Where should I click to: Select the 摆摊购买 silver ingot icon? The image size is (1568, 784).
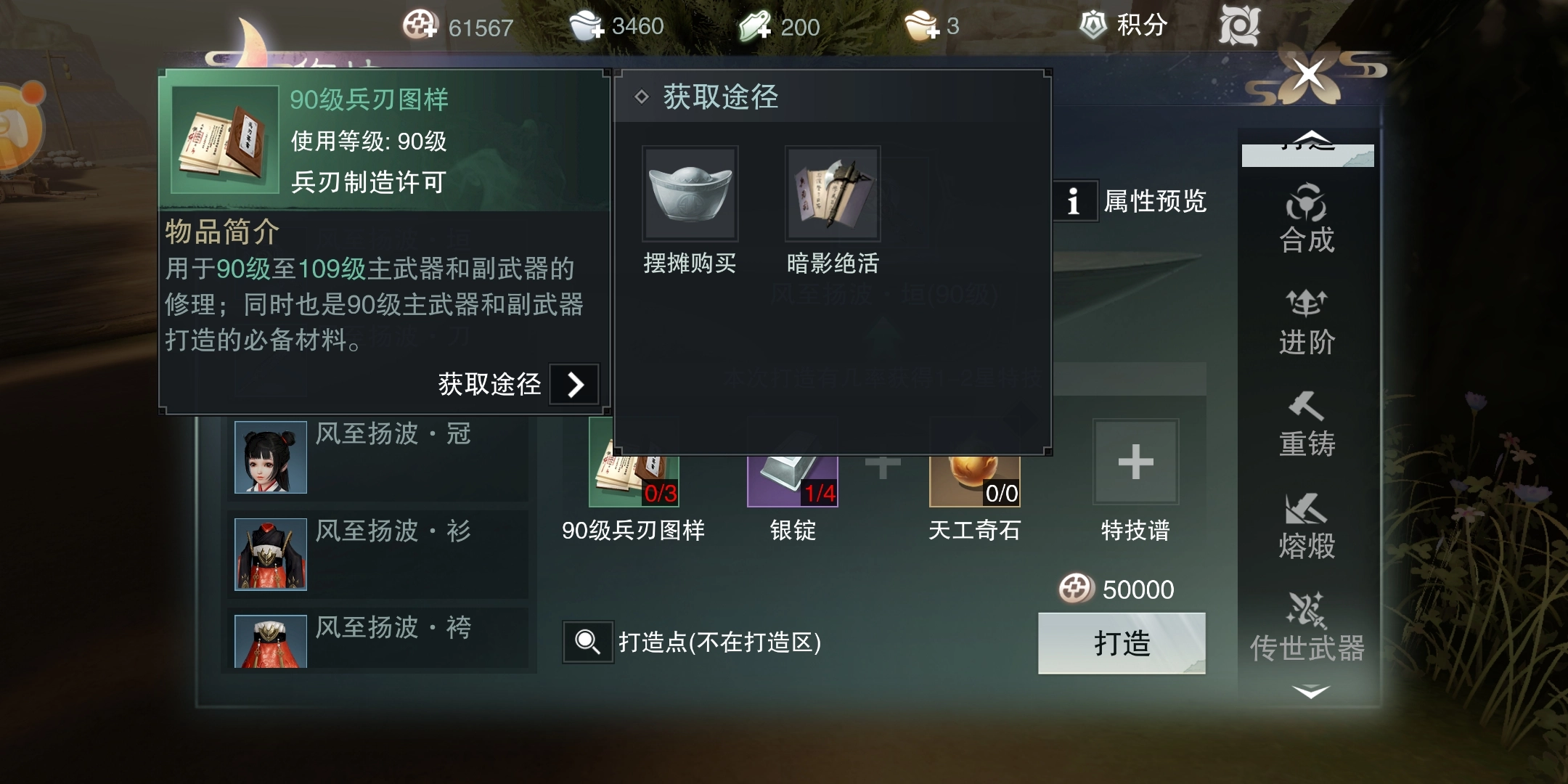pos(690,194)
